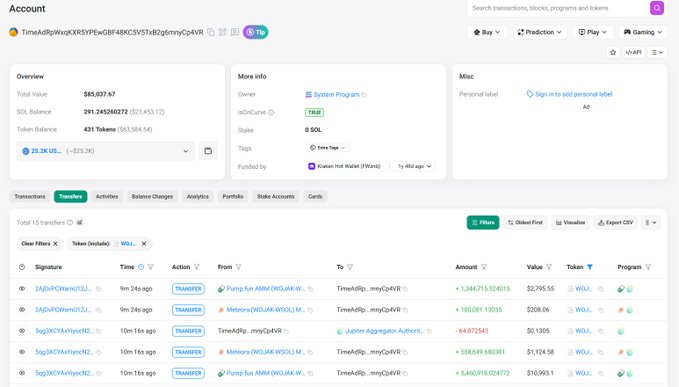Filter by To column
Viewport: 679px width, 387px height.
point(350,267)
